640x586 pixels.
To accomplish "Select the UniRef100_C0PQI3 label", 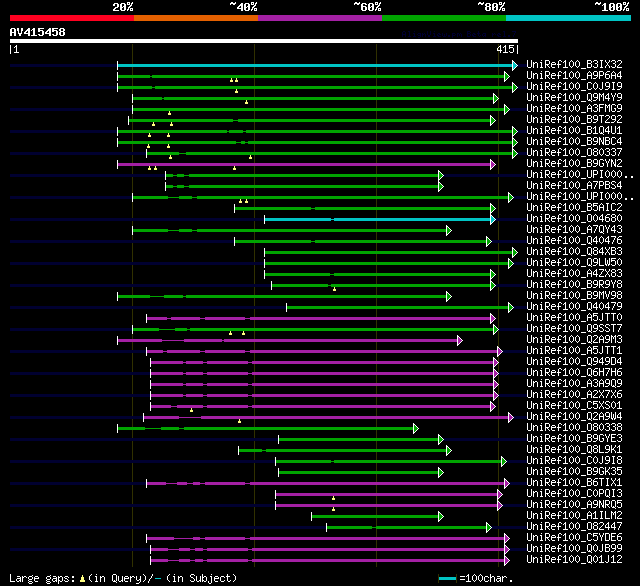I will [x=574, y=494].
